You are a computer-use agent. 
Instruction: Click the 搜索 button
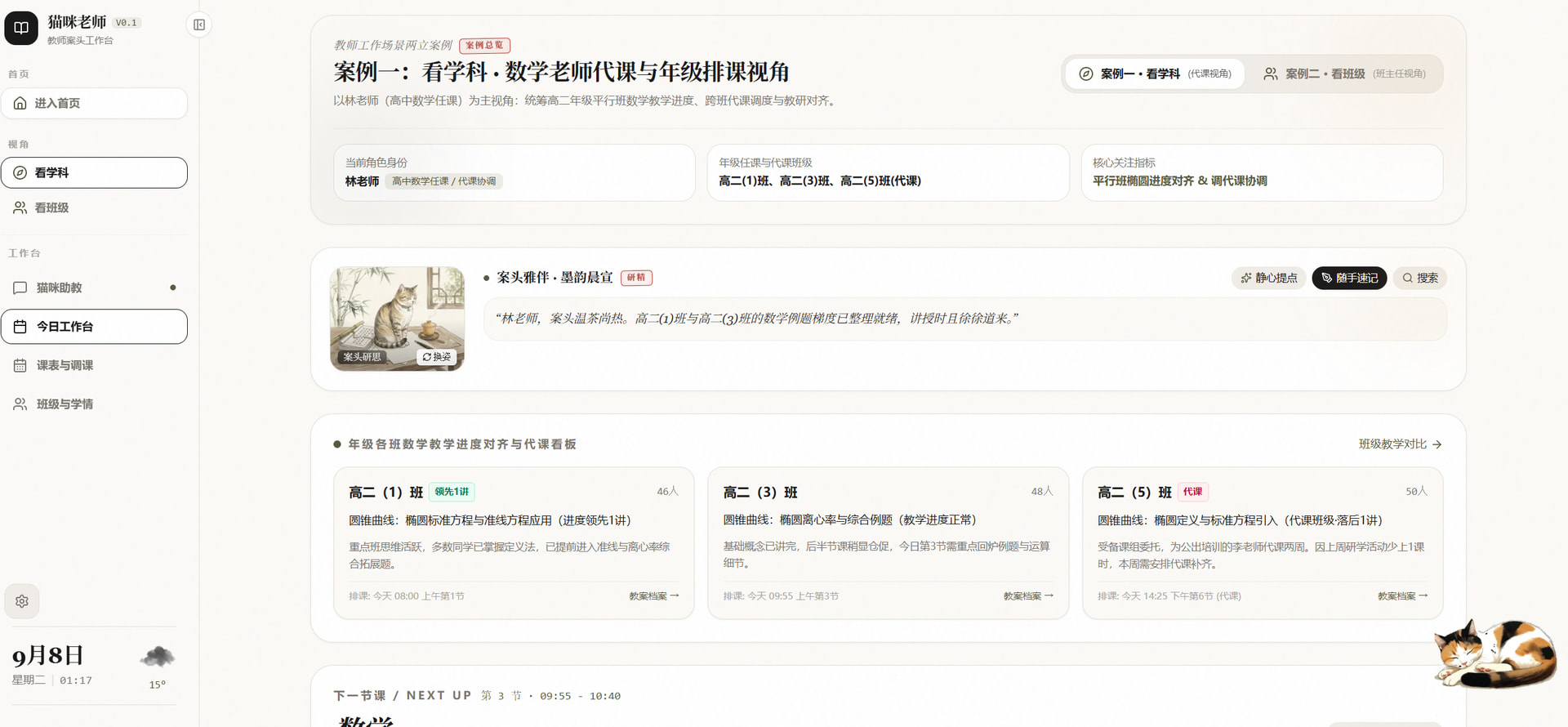[1420, 278]
